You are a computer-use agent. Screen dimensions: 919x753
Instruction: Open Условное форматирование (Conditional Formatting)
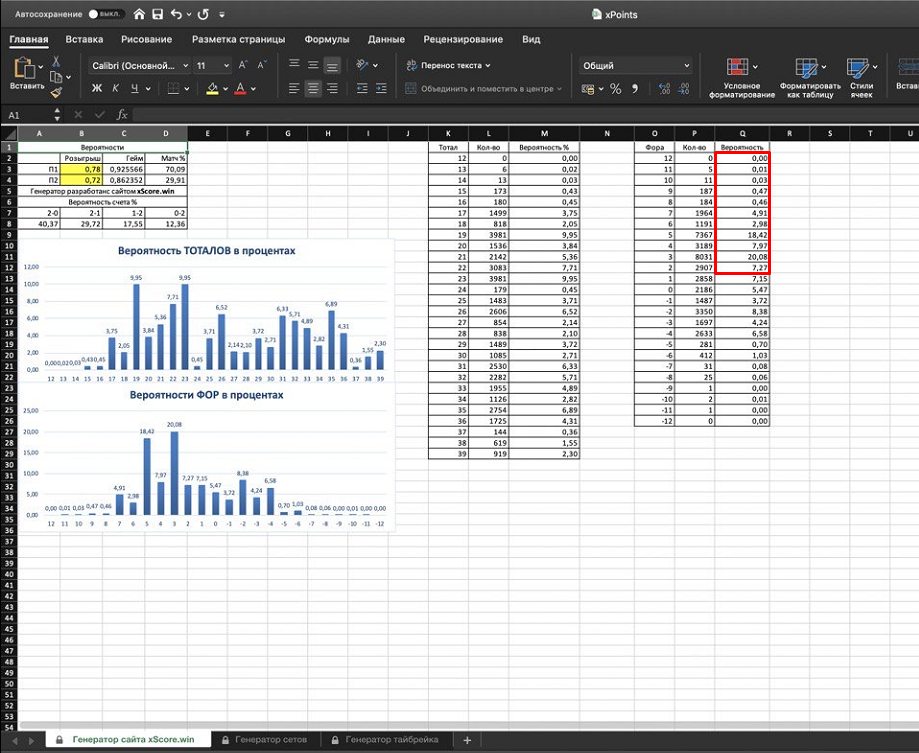click(742, 77)
